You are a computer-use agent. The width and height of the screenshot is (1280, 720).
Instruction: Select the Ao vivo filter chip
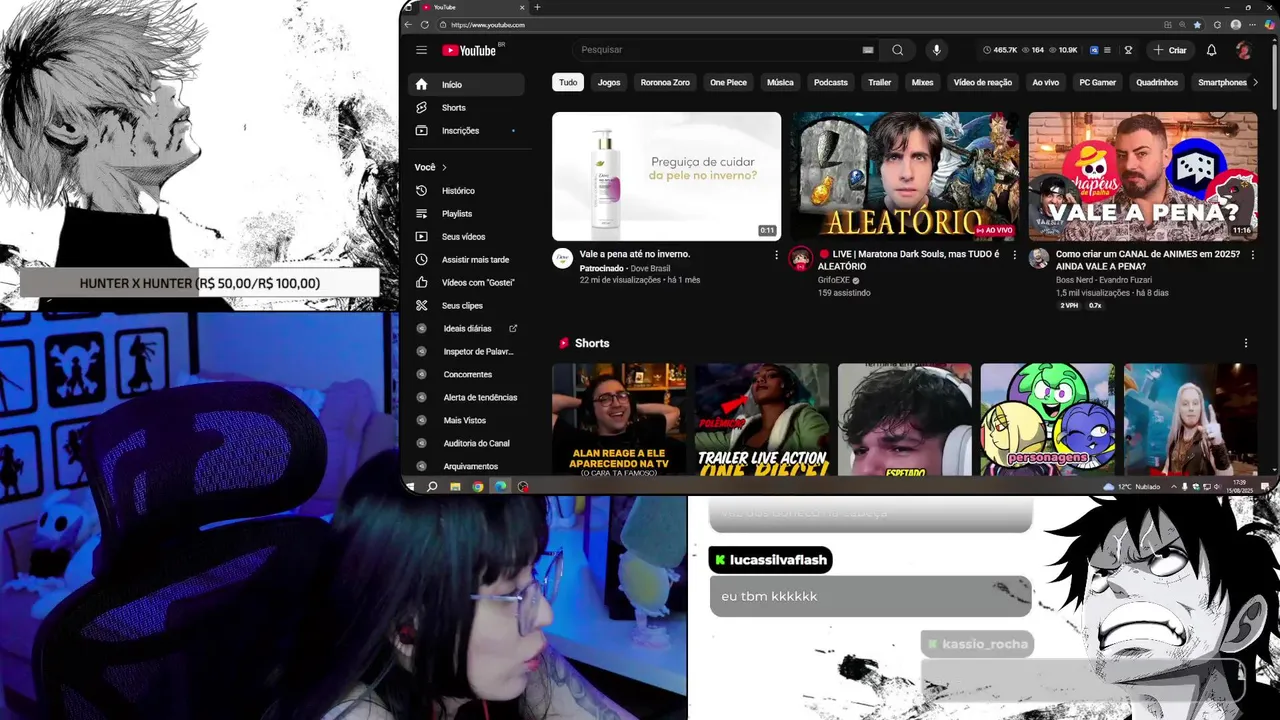[x=1046, y=83]
